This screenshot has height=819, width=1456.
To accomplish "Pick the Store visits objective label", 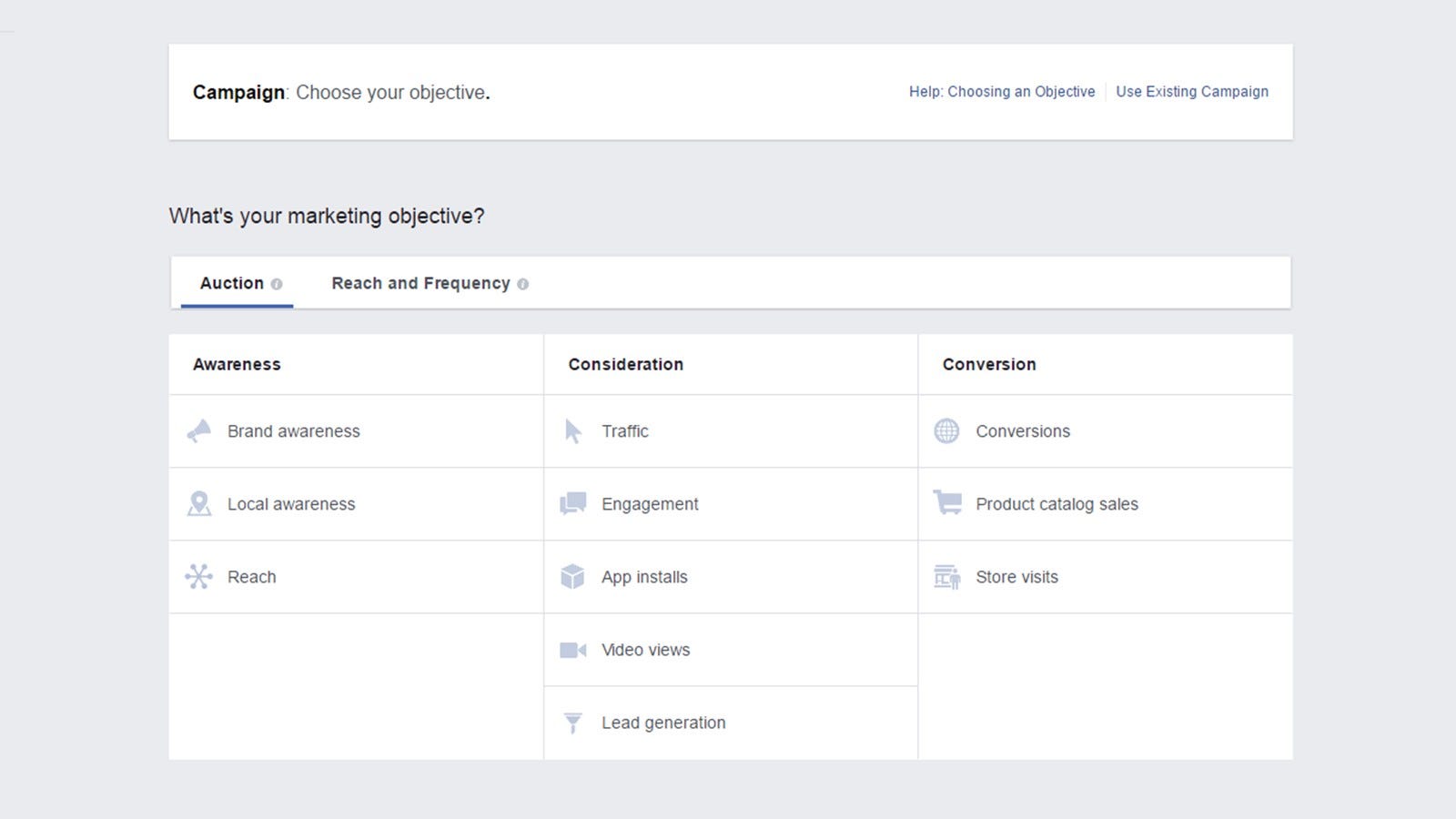I will click(x=1016, y=577).
